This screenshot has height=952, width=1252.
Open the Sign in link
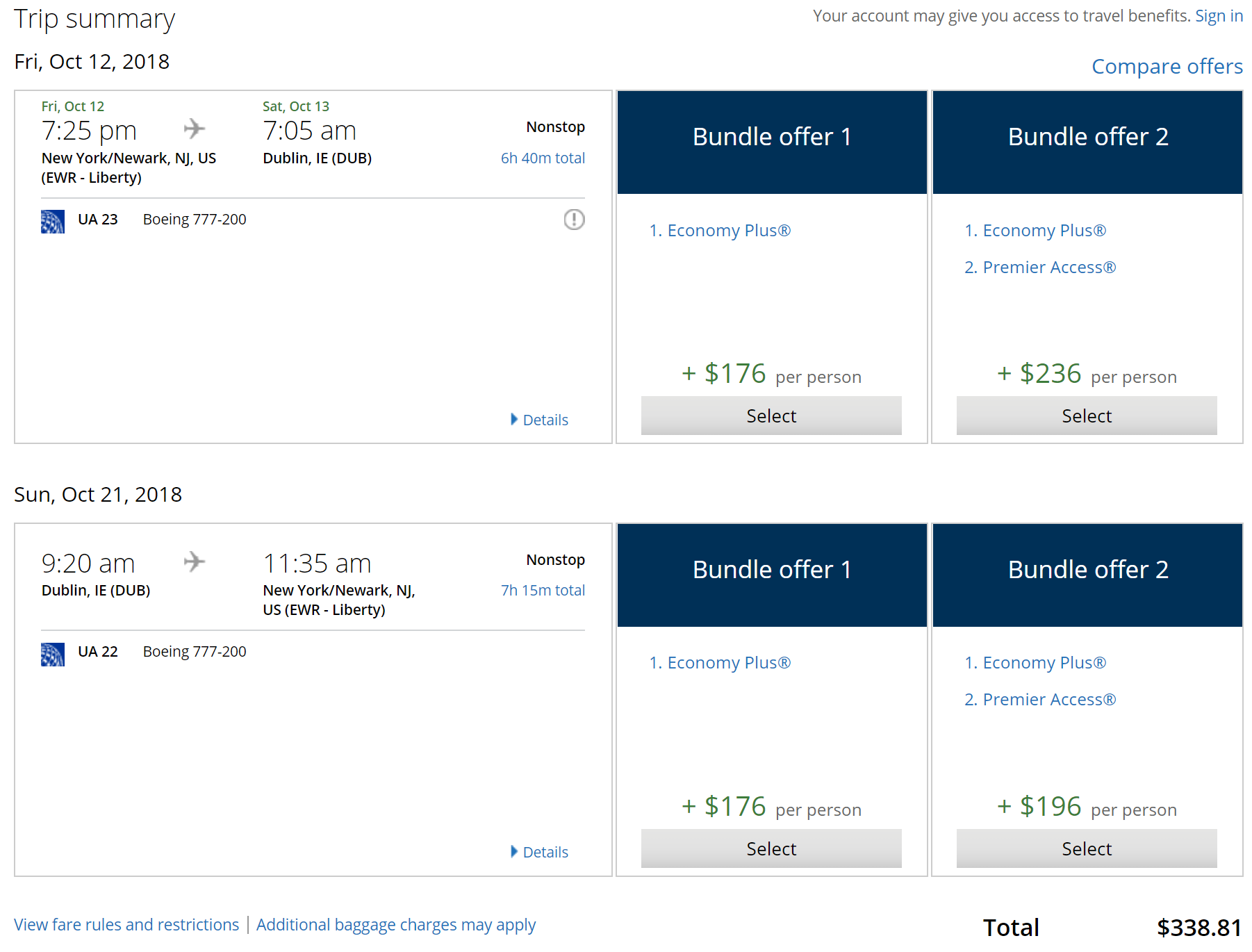1219,16
